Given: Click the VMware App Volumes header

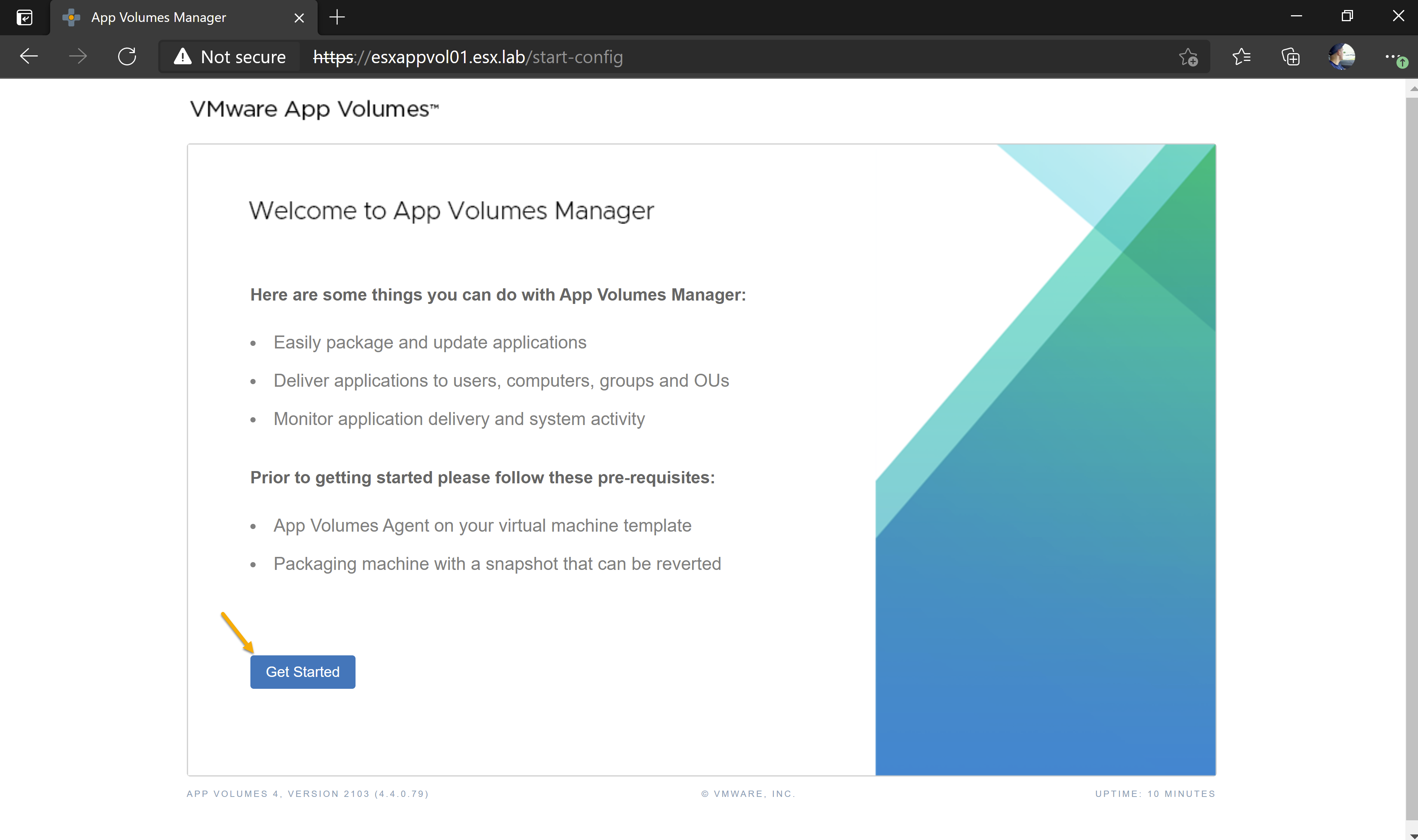Looking at the screenshot, I should tap(314, 109).
